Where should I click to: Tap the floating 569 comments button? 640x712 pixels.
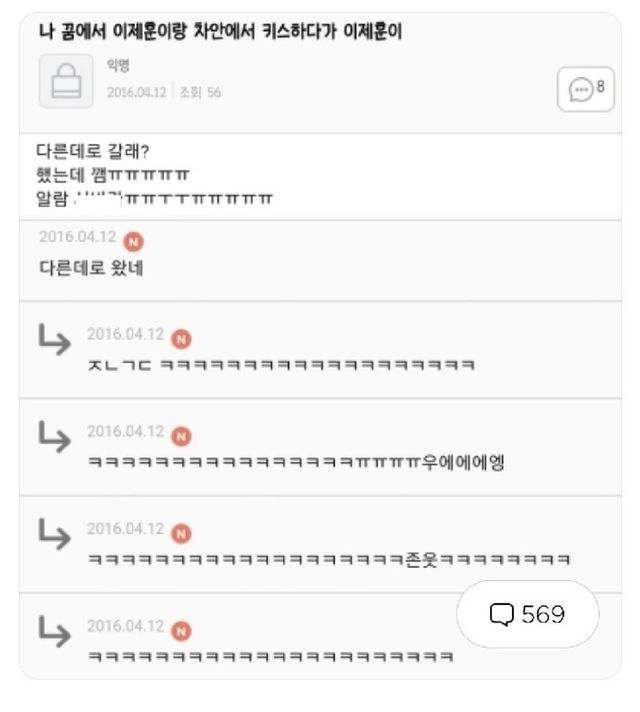click(527, 614)
